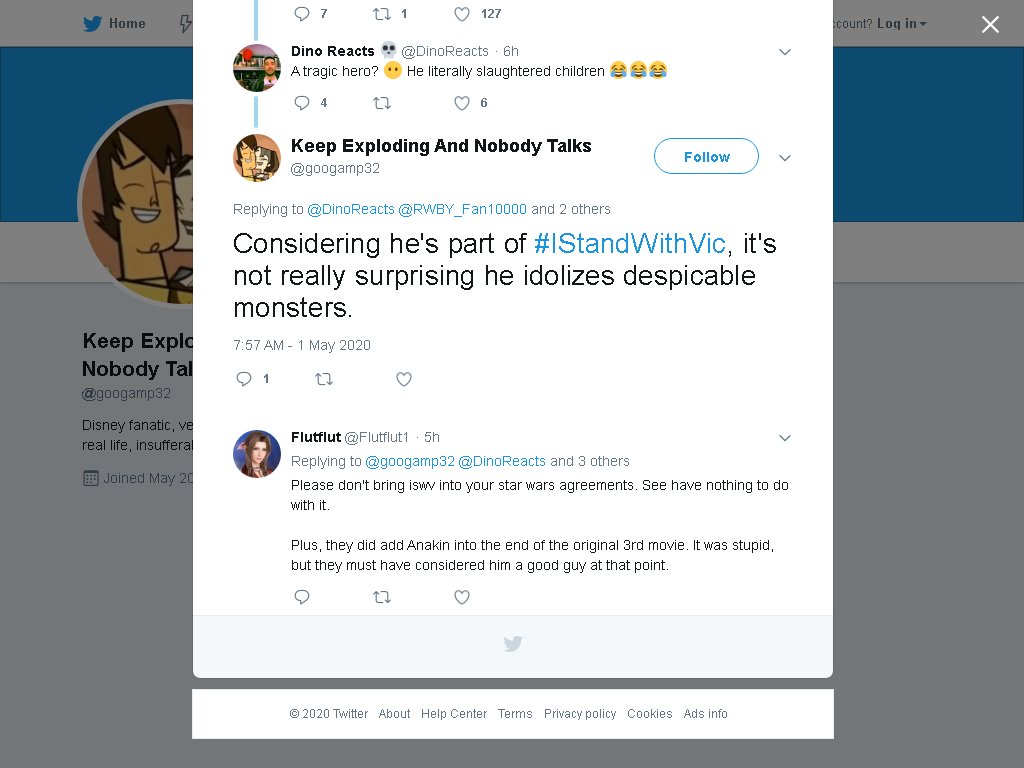This screenshot has width=1024, height=768.
Task: View the Flutflut profile avatar
Action: click(257, 454)
